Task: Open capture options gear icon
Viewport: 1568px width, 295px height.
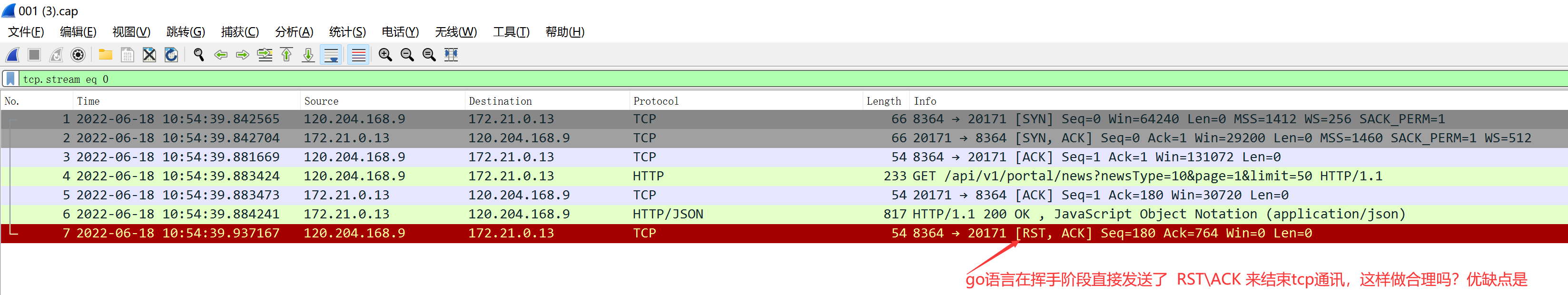Action: 78,55
